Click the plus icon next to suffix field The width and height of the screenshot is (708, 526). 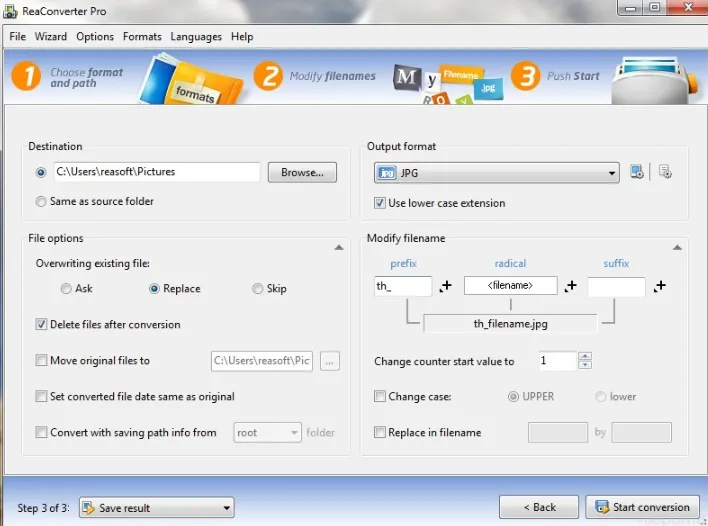[x=660, y=286]
